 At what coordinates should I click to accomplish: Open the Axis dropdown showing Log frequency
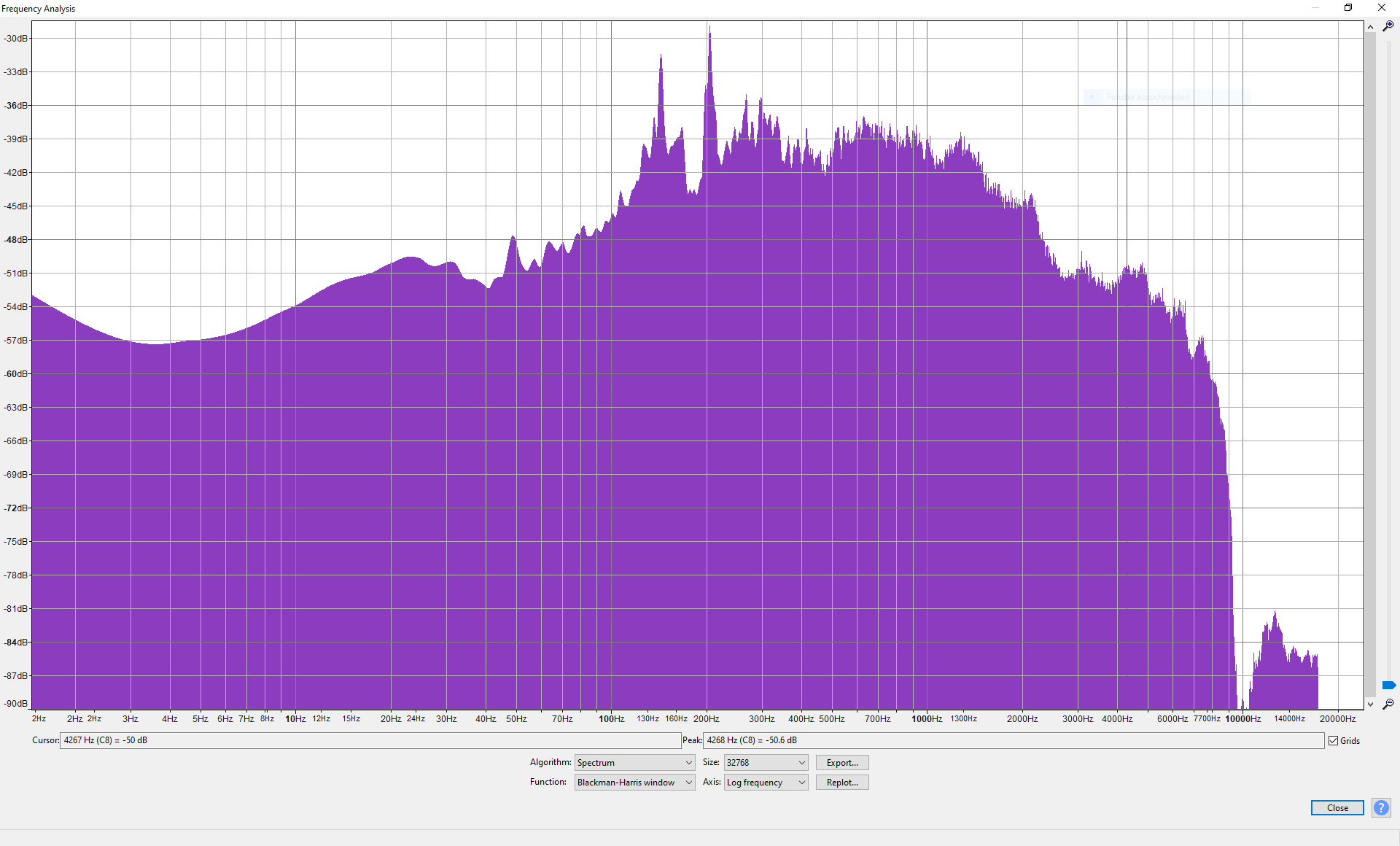(766, 782)
